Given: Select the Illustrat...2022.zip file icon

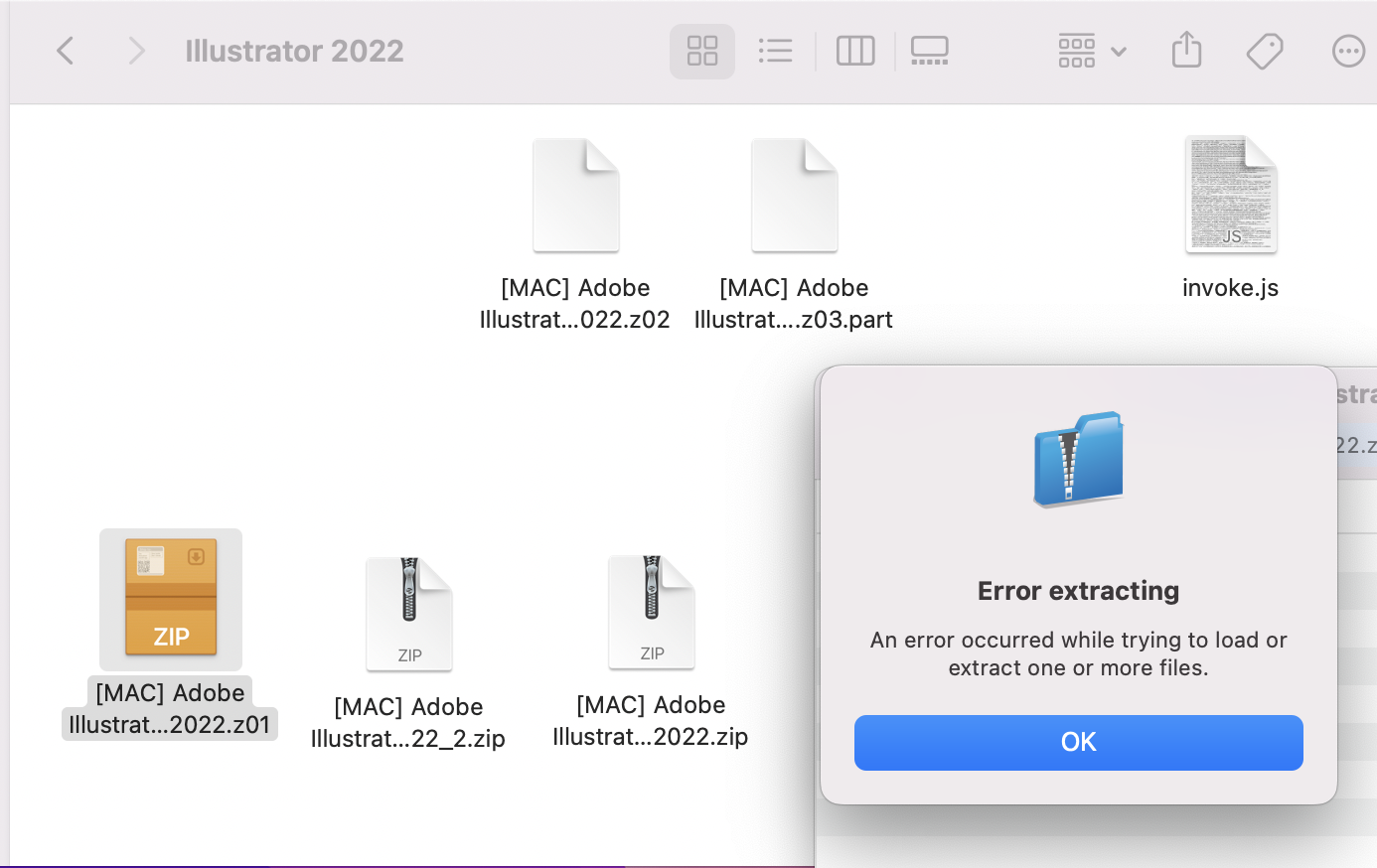Looking at the screenshot, I should [x=652, y=612].
